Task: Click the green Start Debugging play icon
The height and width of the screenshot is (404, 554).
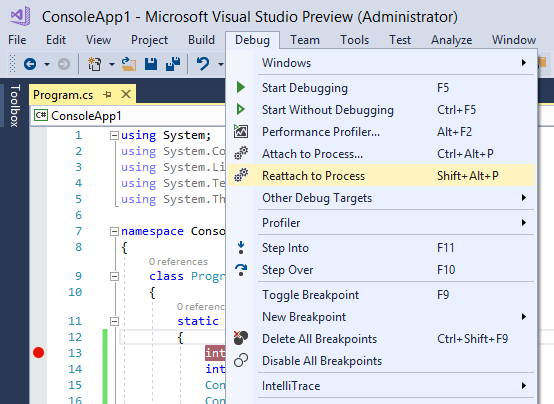Action: [x=241, y=87]
